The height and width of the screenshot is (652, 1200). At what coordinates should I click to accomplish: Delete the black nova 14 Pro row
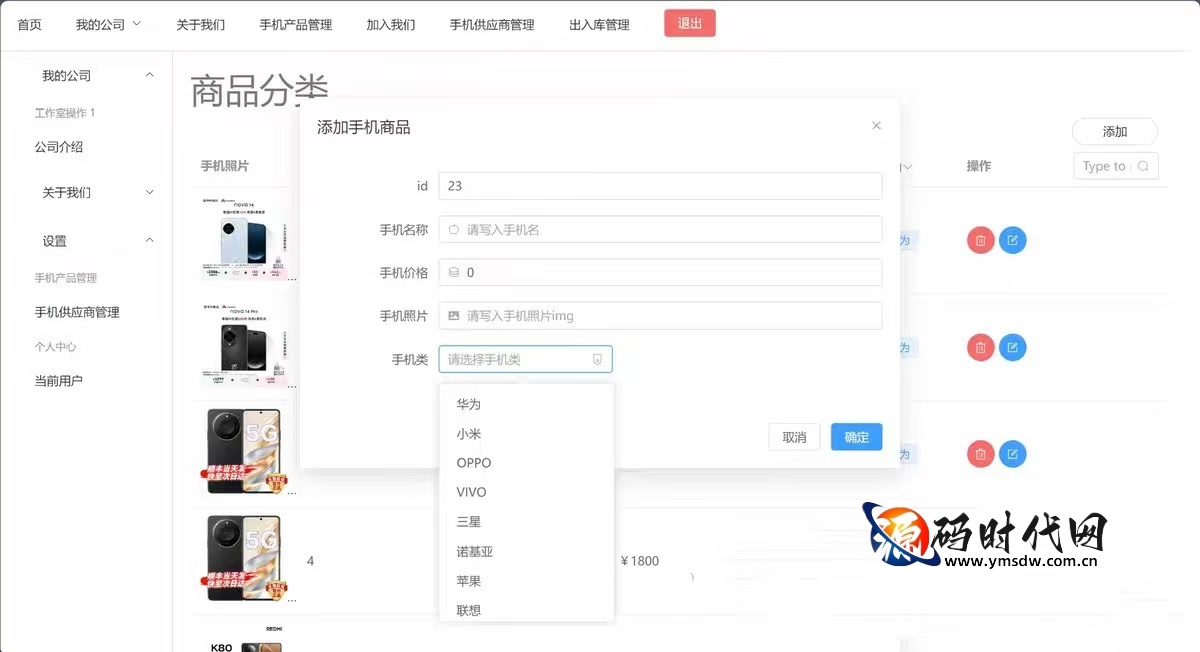click(981, 347)
